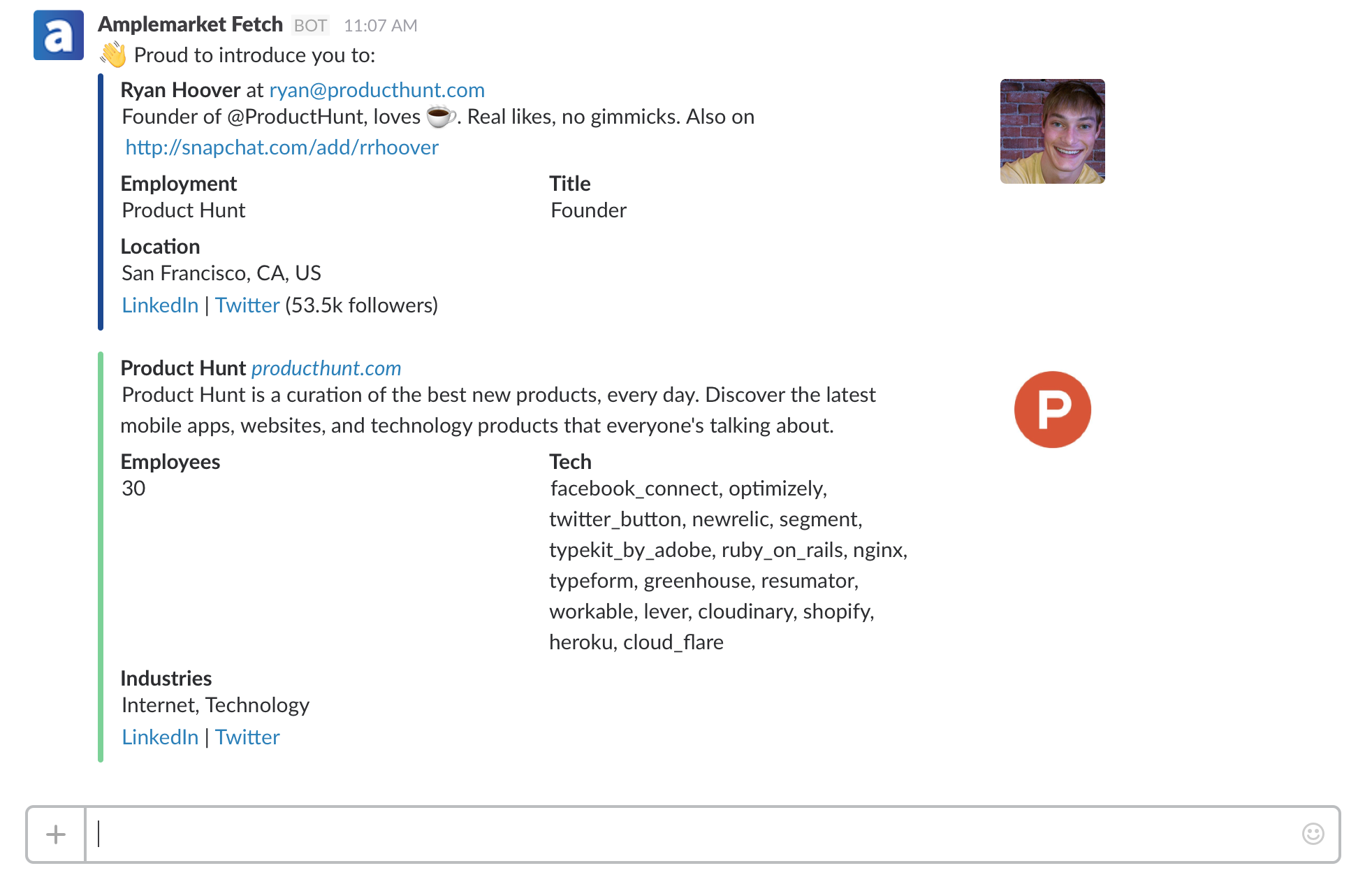This screenshot has height=889, width=1372.
Task: Click the plus attachment button
Action: click(56, 834)
